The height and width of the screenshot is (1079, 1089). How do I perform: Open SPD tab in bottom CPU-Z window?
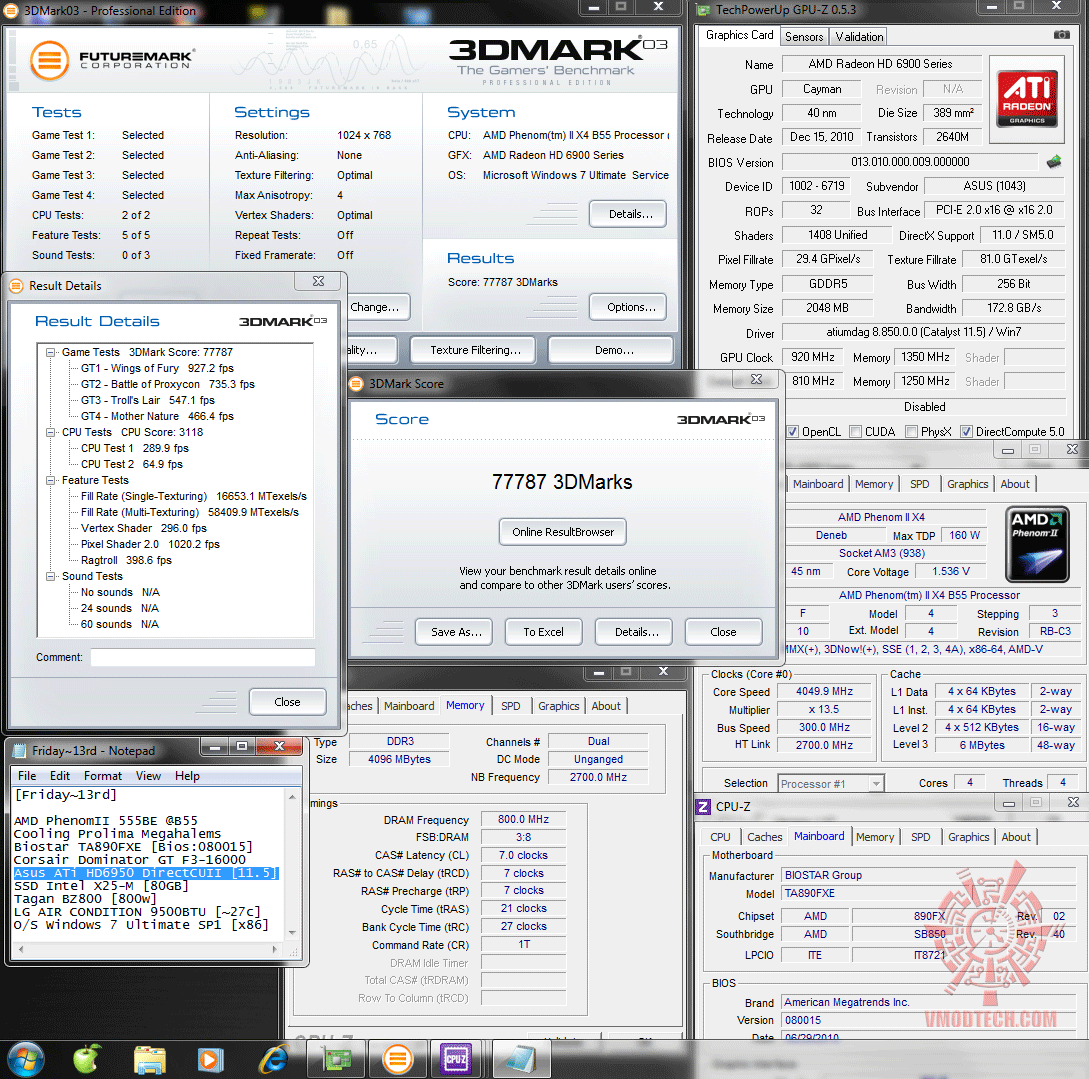point(920,837)
